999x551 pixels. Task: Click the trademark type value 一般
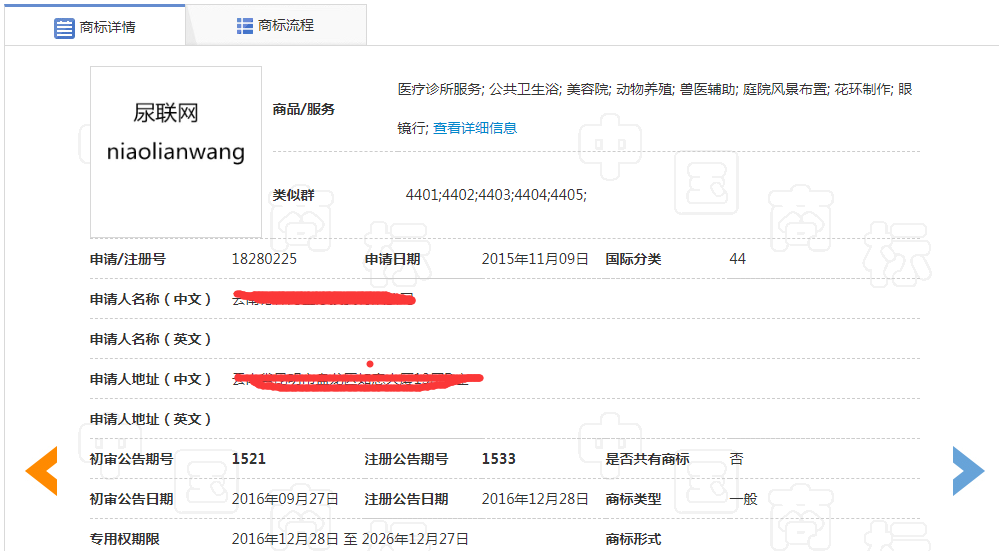pos(742,499)
